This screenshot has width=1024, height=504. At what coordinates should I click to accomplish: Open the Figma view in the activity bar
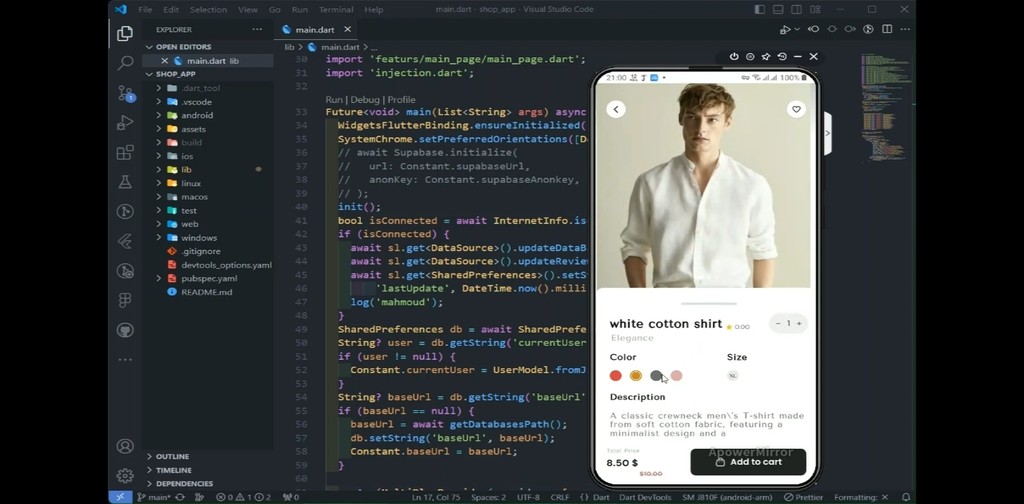click(x=125, y=300)
